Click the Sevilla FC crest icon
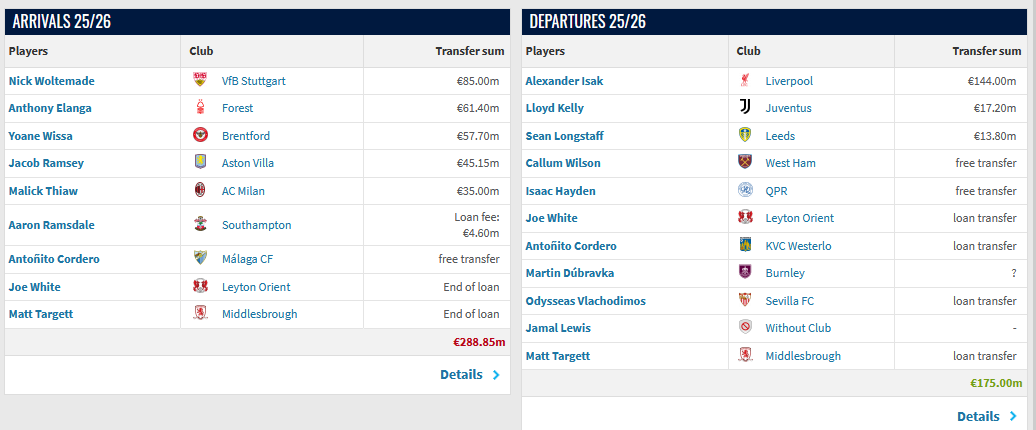 745,301
